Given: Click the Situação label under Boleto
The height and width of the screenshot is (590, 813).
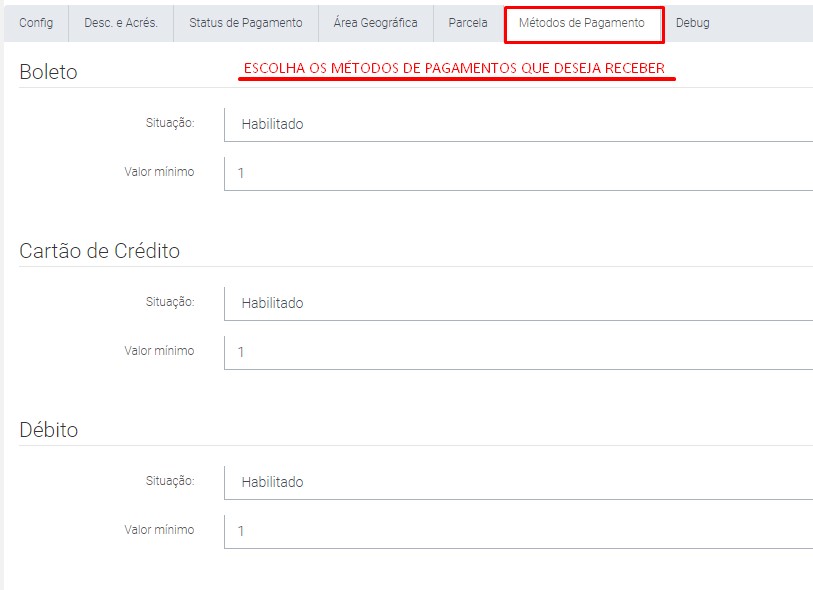Looking at the screenshot, I should point(169,123).
